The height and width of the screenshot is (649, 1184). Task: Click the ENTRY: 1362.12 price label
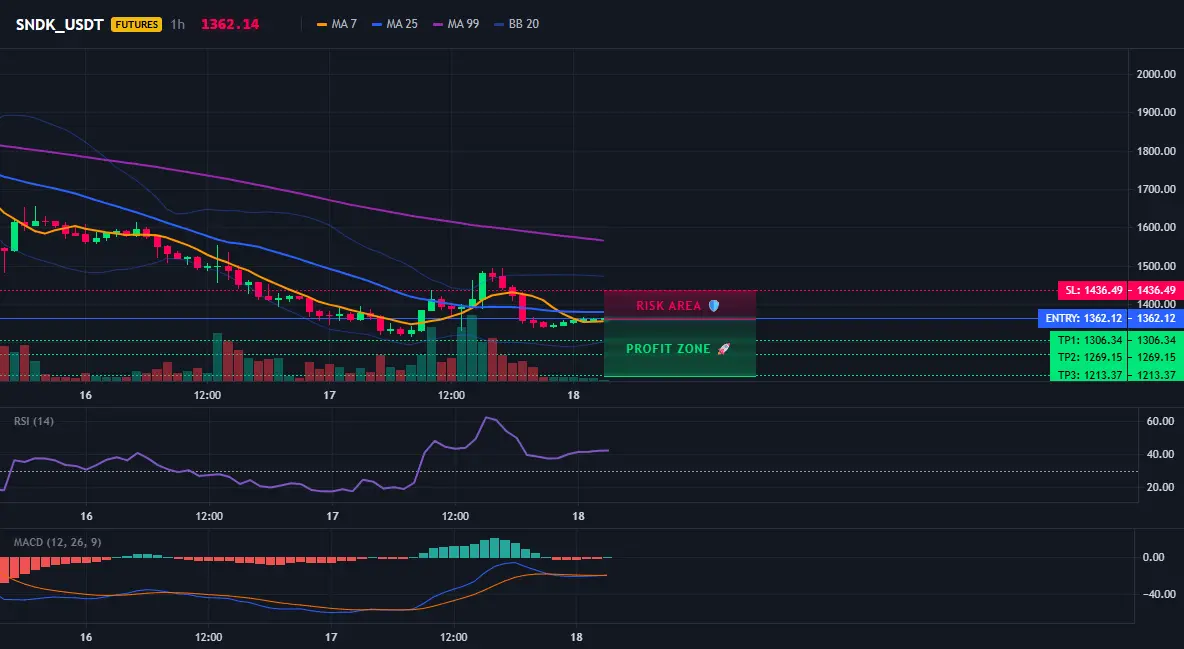1083,318
